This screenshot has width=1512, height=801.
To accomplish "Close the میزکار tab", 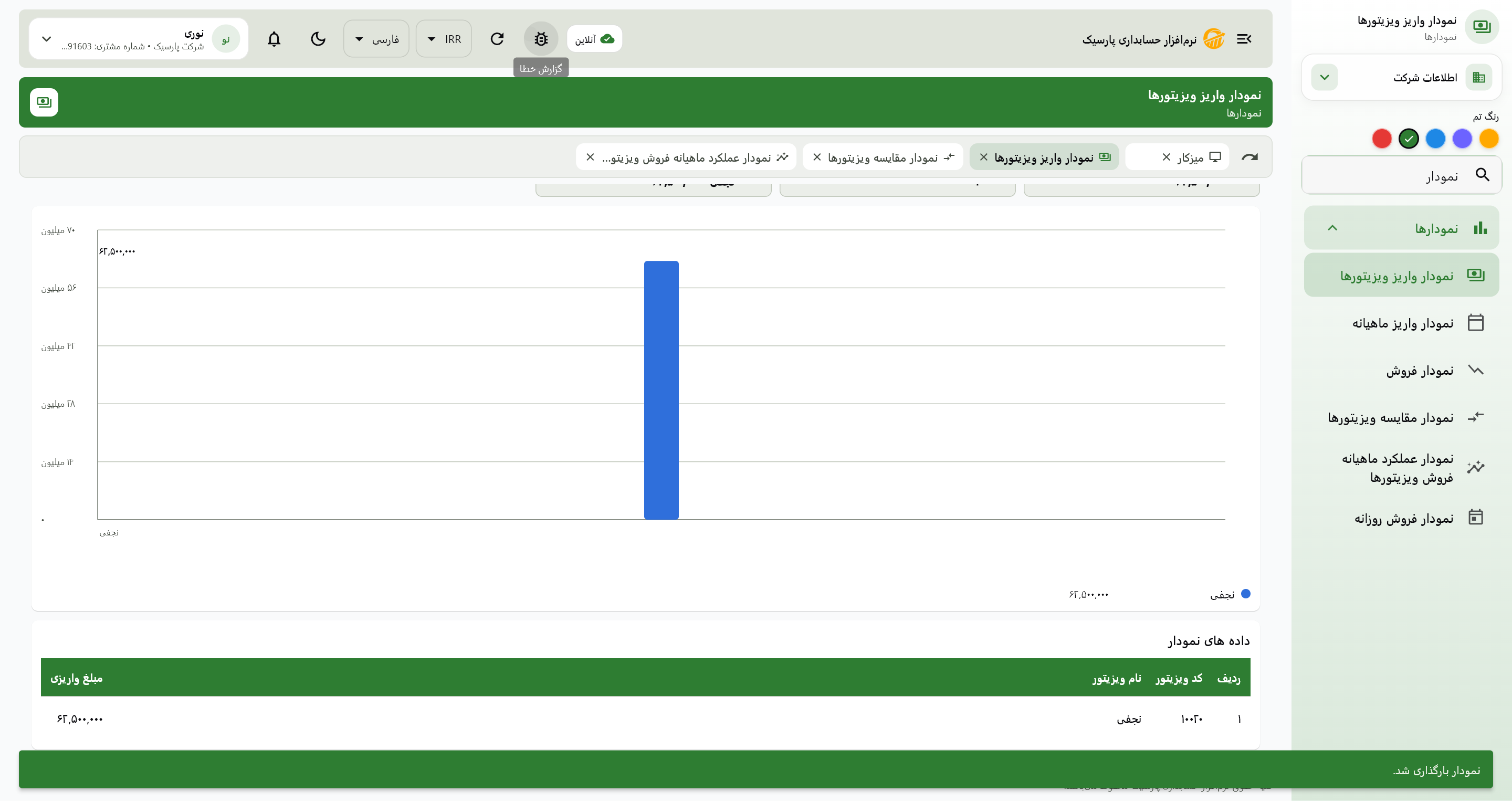I will 1166,157.
